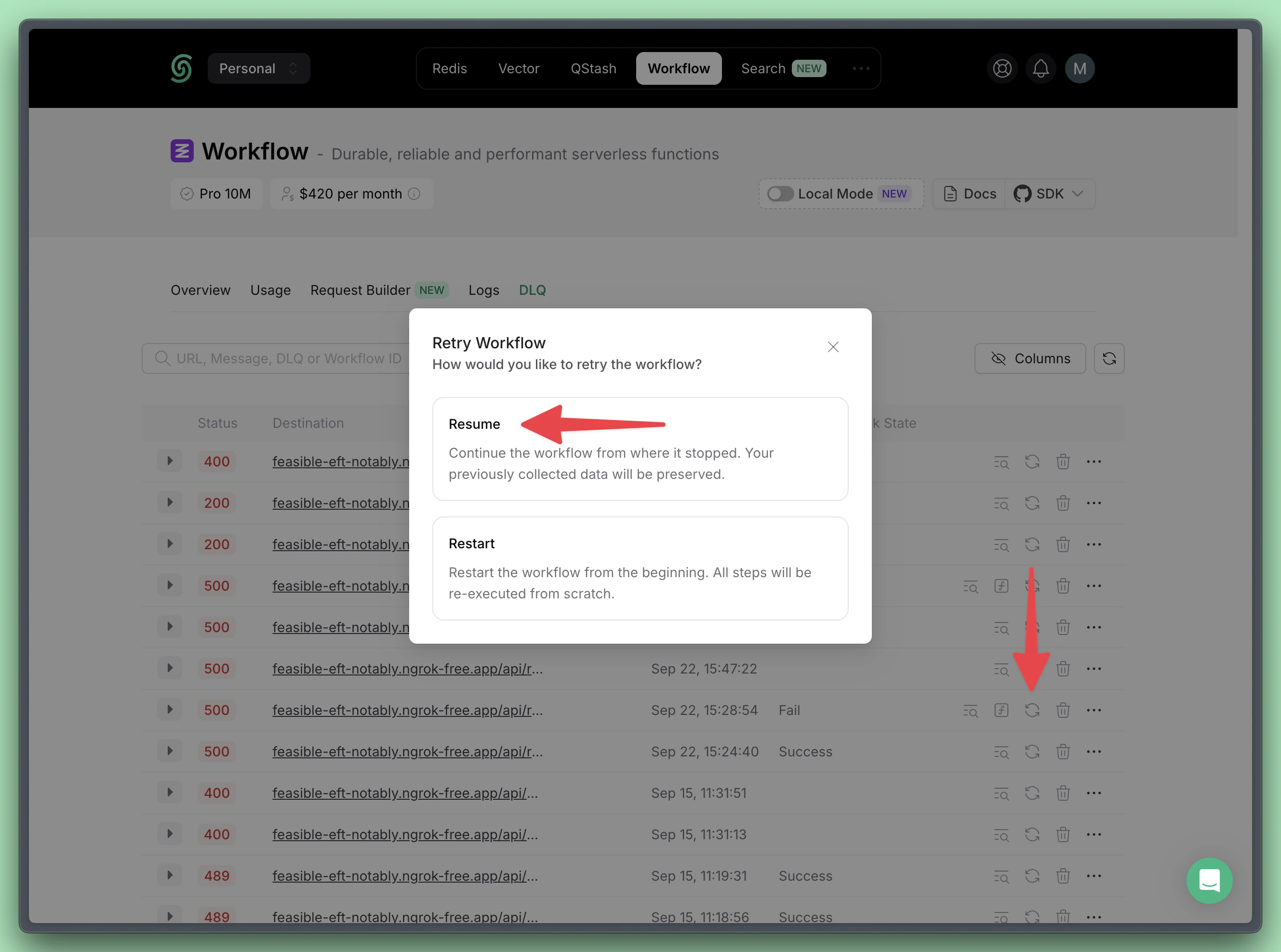Switch to the Logs tab

coord(483,290)
